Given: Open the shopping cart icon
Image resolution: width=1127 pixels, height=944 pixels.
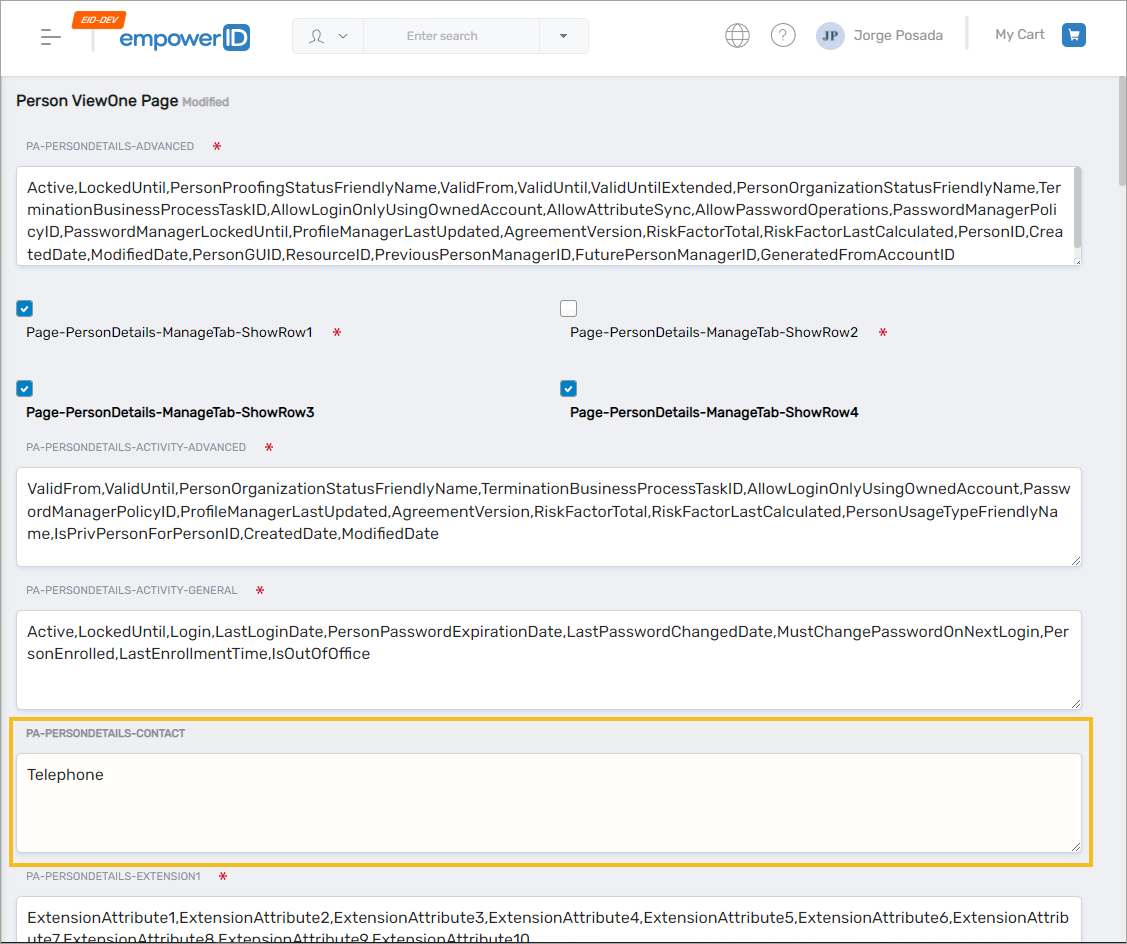Looking at the screenshot, I should (1074, 35).
